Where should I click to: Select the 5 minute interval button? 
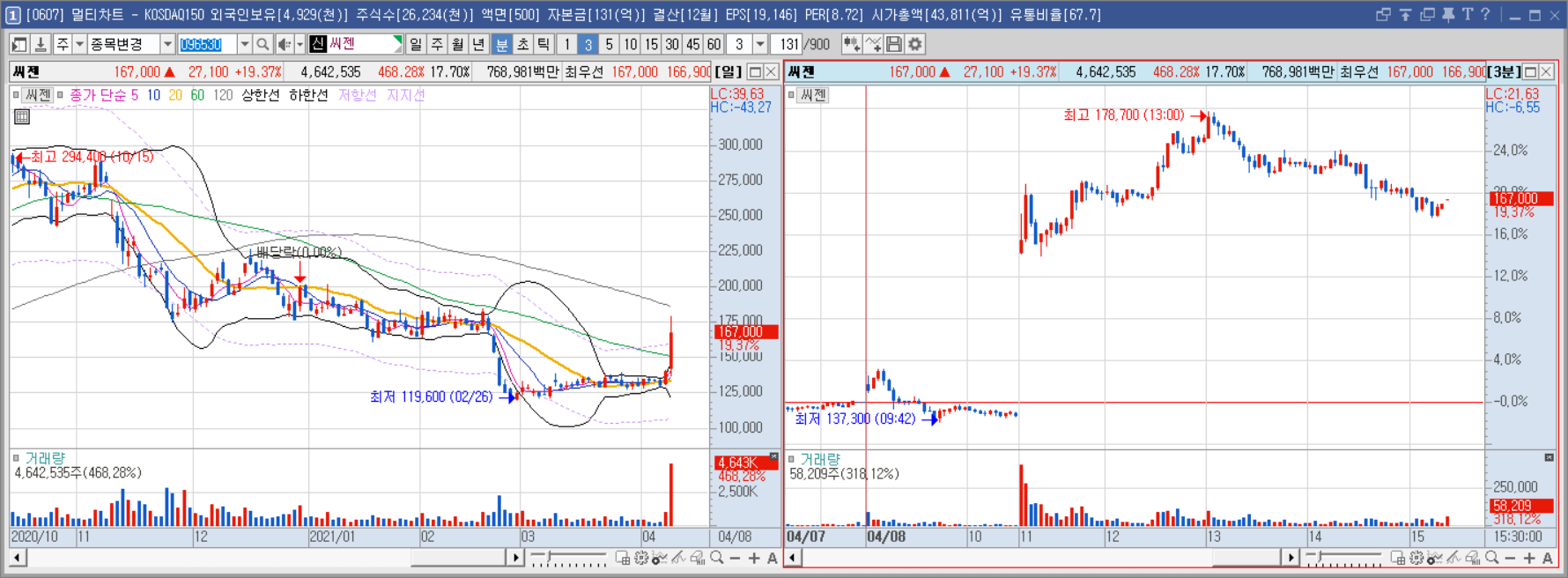[x=609, y=44]
